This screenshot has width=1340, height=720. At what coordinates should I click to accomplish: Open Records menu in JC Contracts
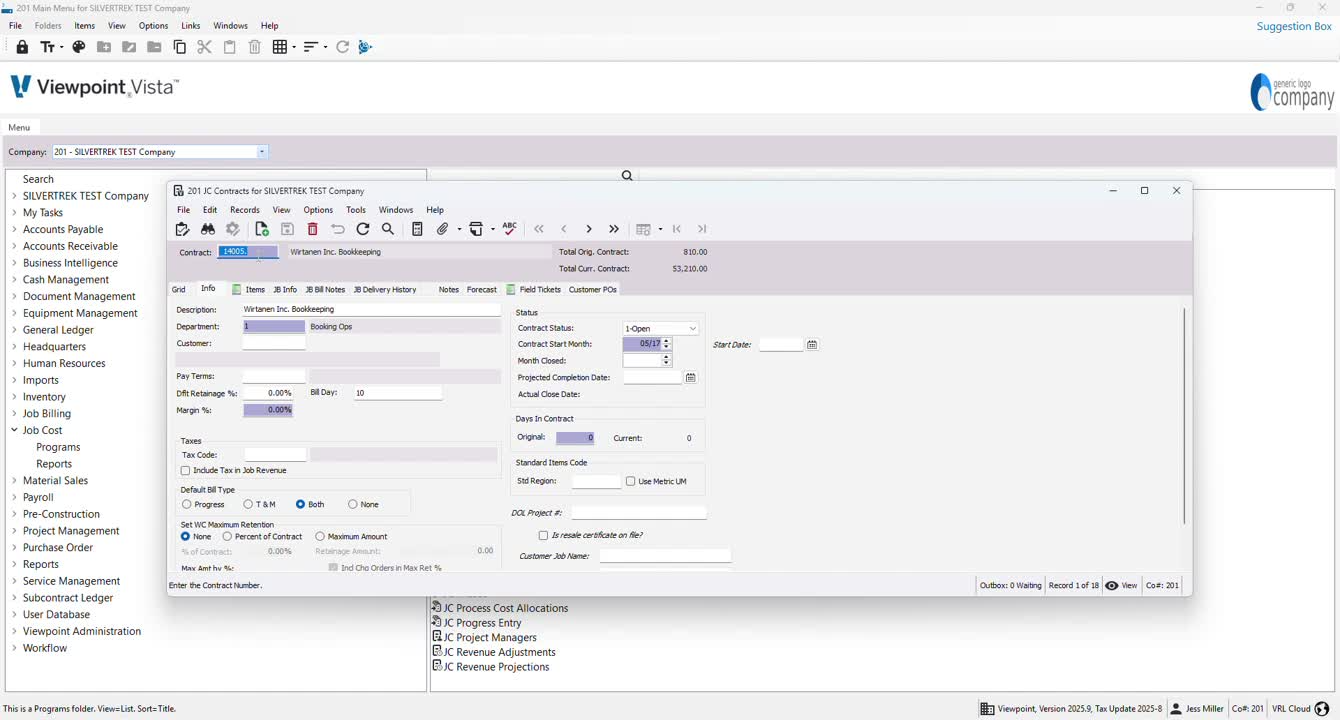tap(245, 210)
